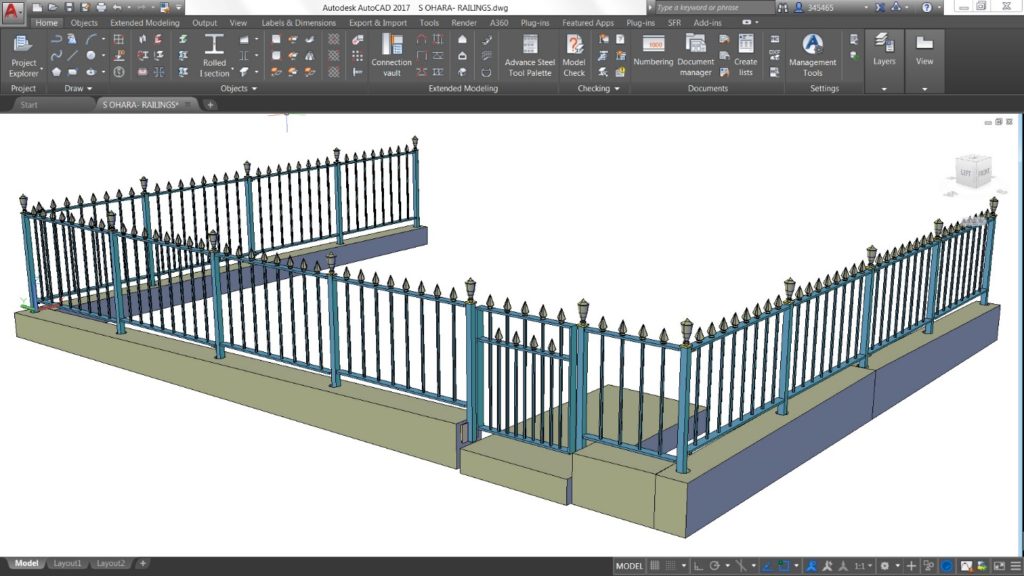Open Management Tools in Settings
Viewport: 1024px width, 576px height.
812,55
